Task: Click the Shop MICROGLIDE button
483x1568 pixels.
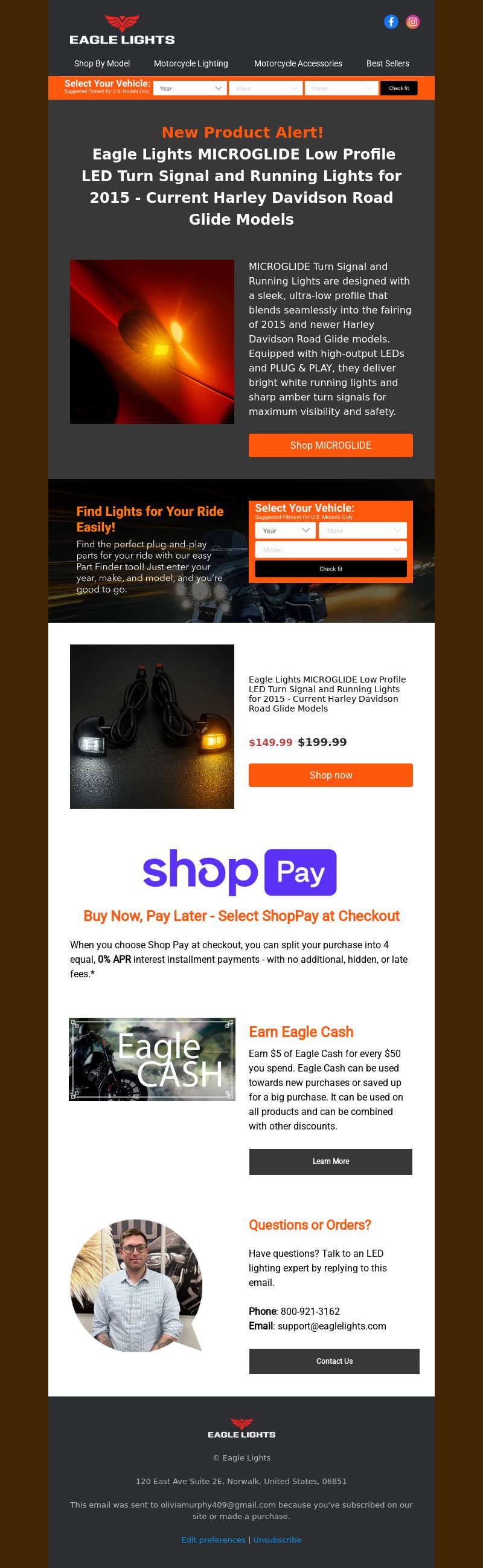Action: pos(331,446)
